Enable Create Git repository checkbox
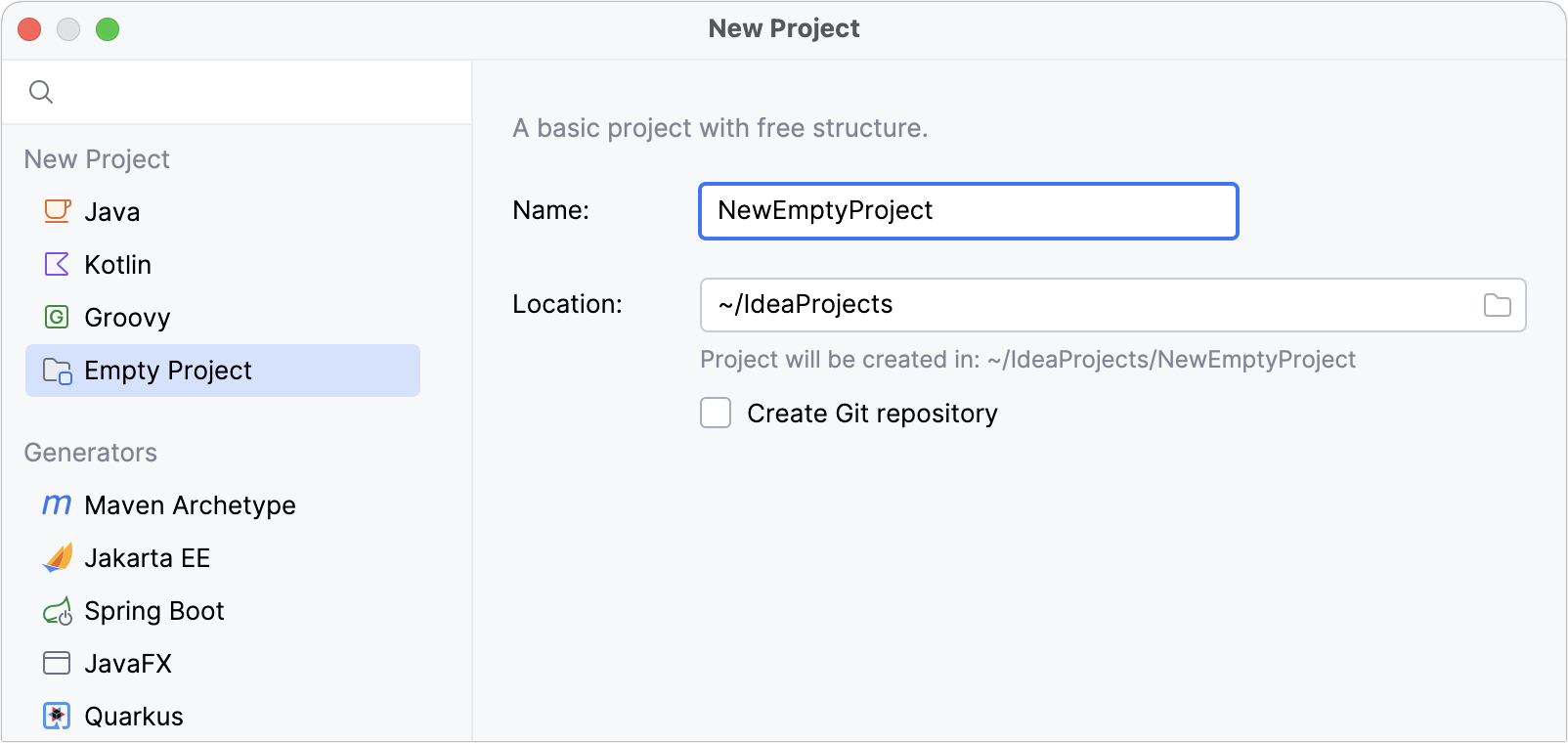 pyautogui.click(x=716, y=414)
